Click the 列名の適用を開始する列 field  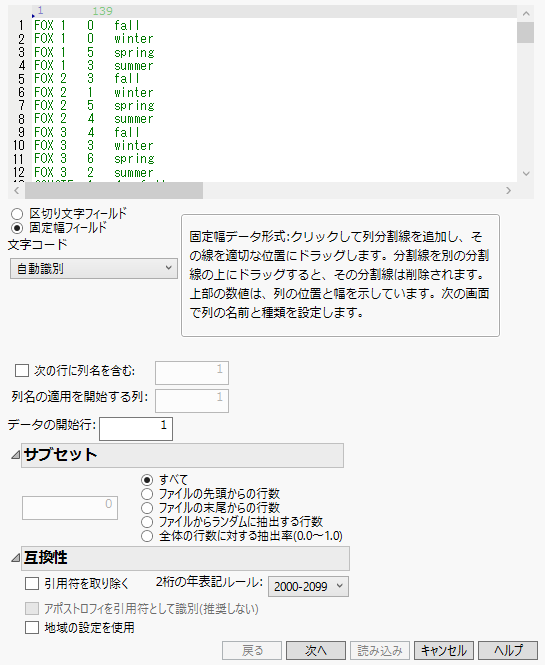tap(192, 401)
